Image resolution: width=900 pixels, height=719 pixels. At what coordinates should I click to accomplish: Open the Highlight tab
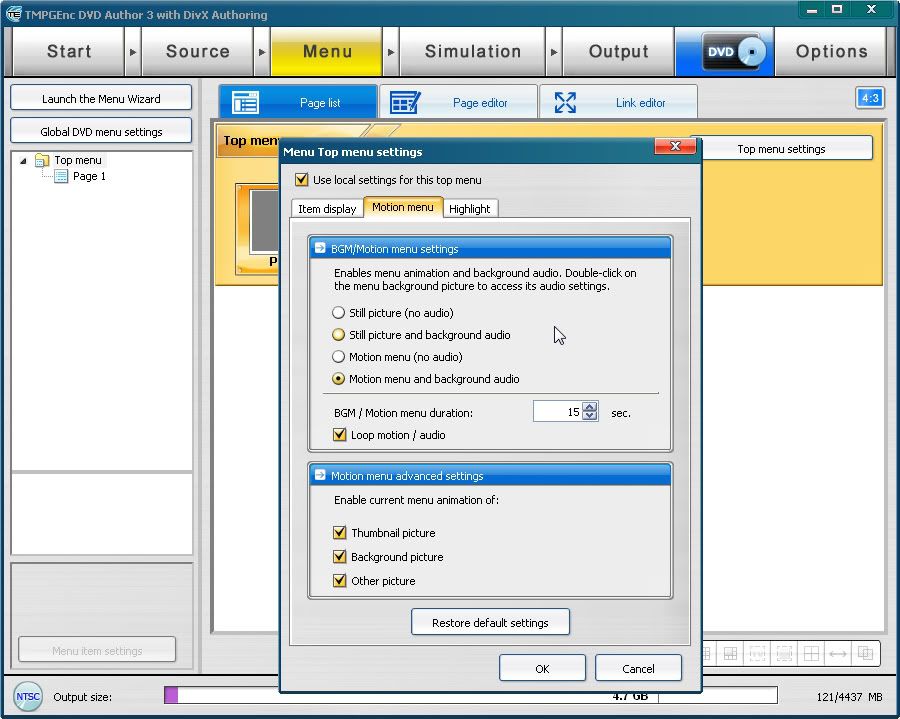pos(469,209)
